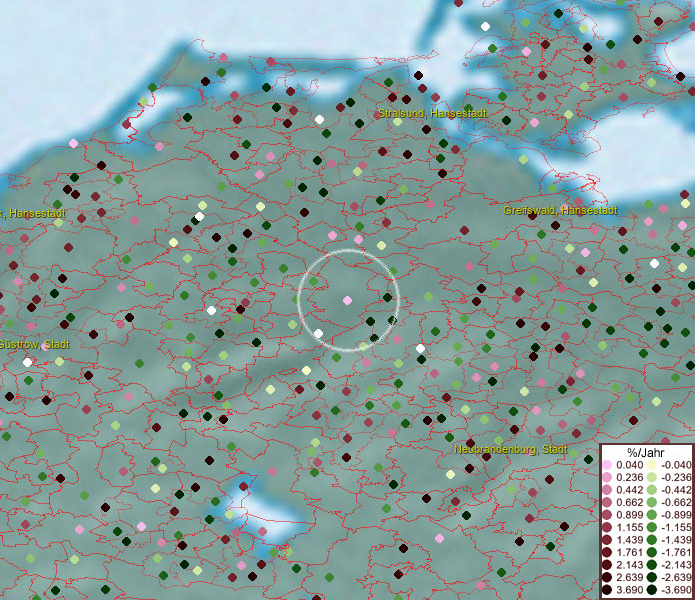This screenshot has width=695, height=600.
Task: Click the Greifswald, Hansestadt map label
Action: coord(560,210)
